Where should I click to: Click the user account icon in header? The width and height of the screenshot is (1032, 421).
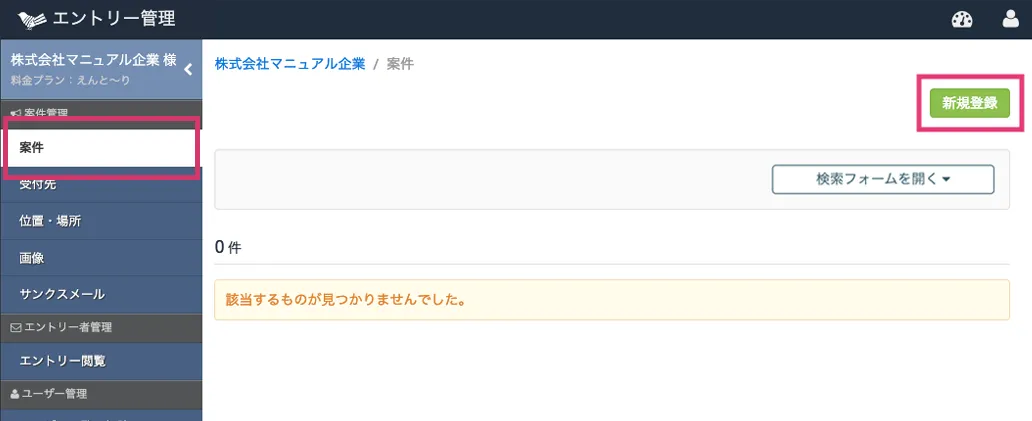(x=1010, y=19)
